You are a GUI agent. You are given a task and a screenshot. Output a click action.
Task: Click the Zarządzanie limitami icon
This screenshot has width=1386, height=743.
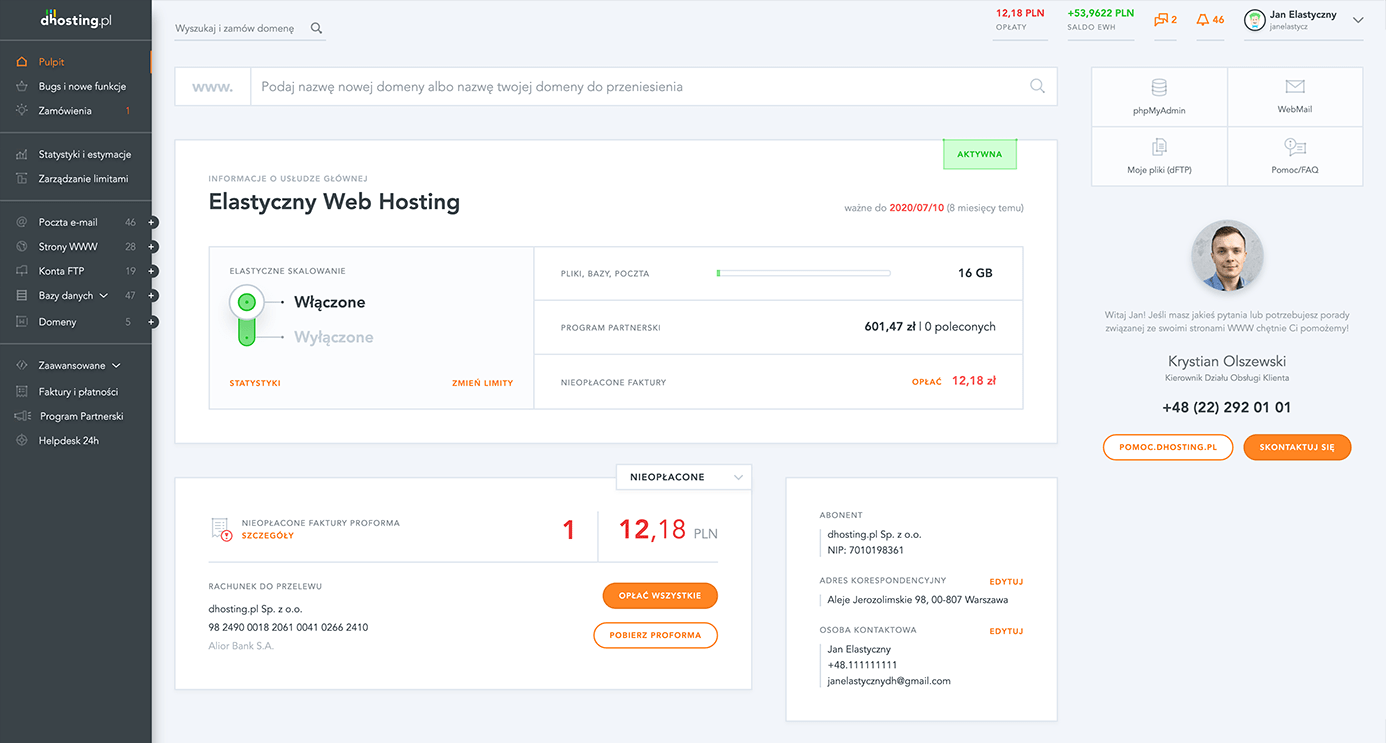click(22, 179)
